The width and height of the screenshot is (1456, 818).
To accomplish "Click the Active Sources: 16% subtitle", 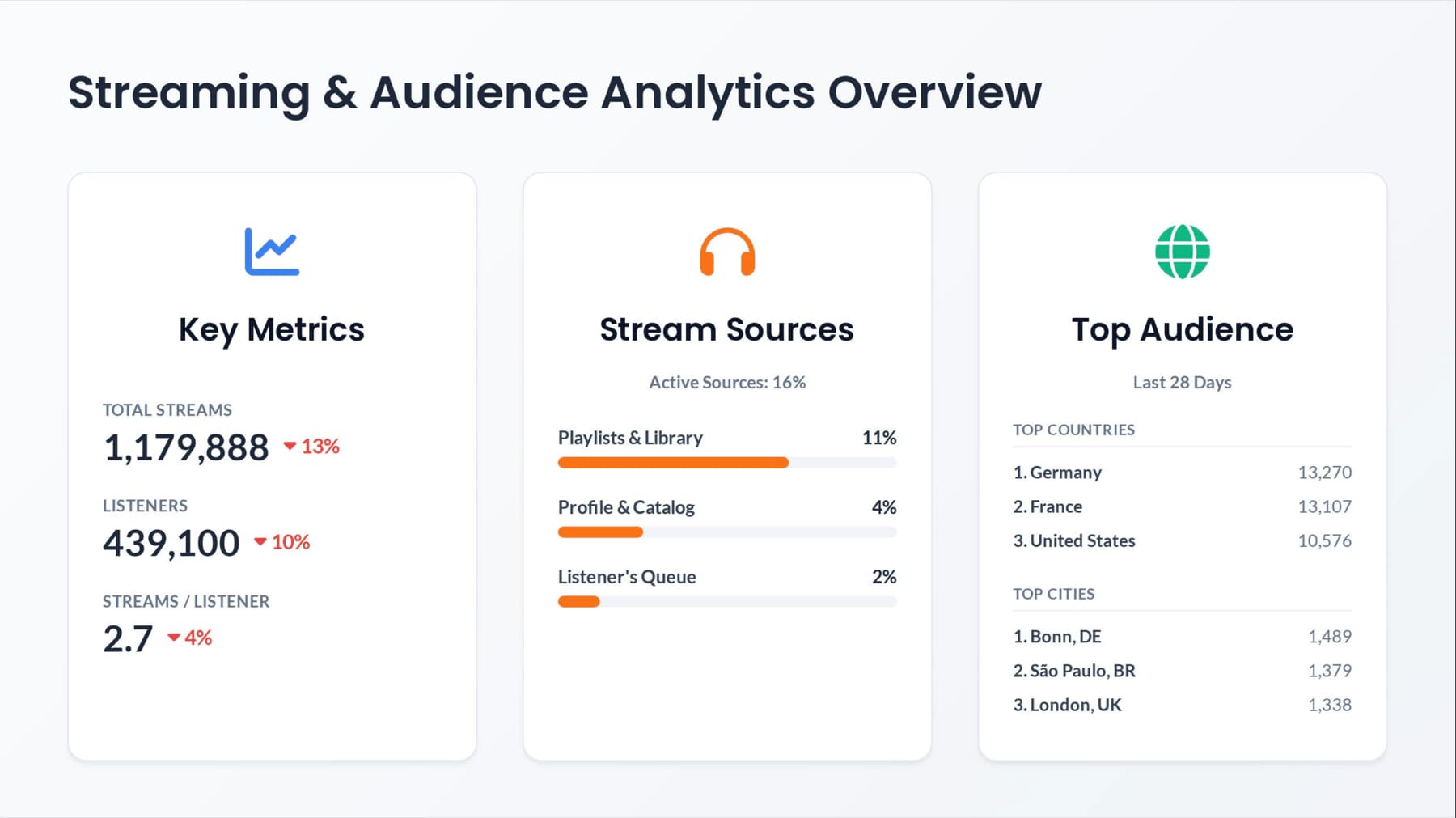I will (727, 383).
